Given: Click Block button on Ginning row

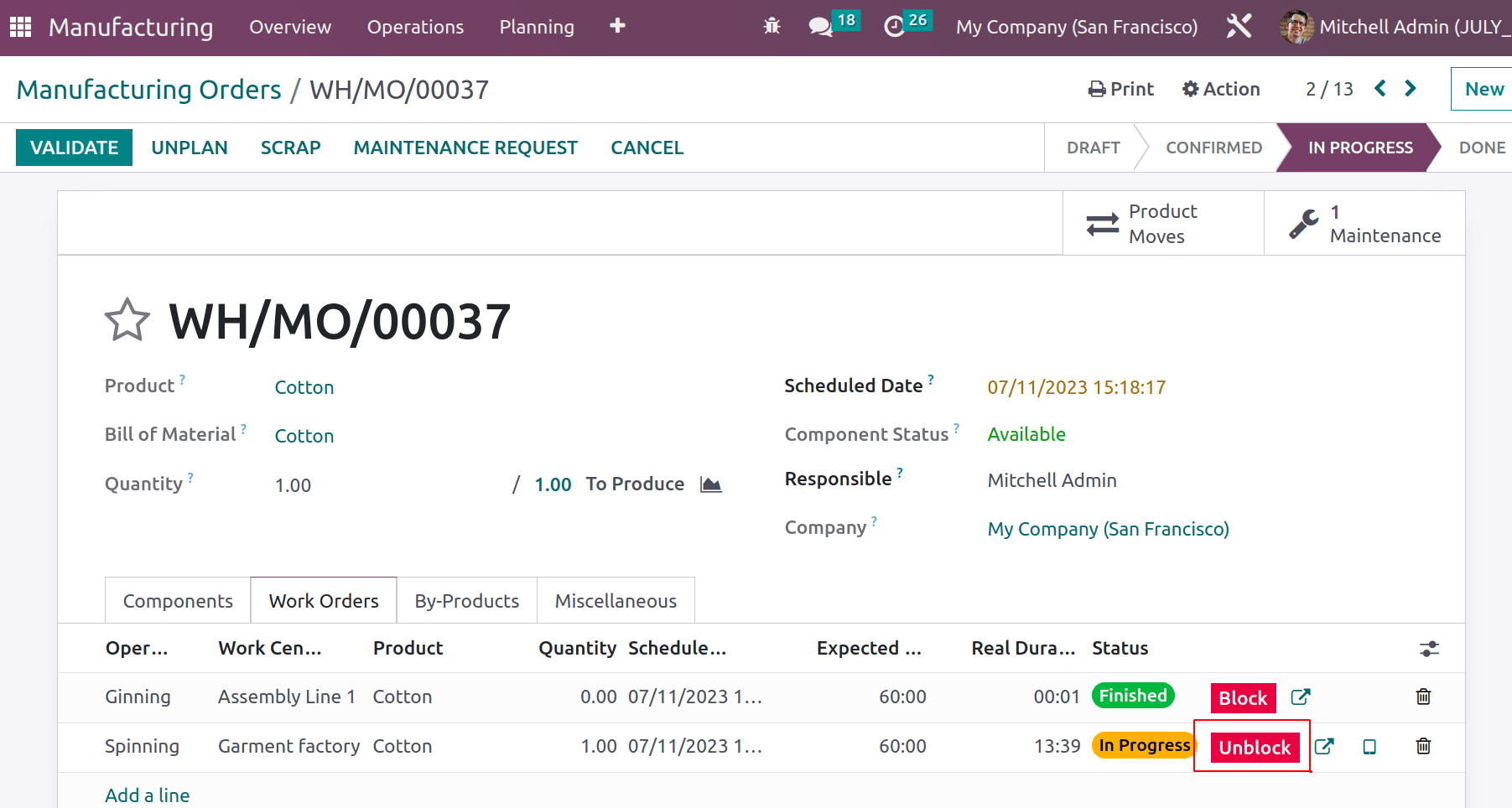Looking at the screenshot, I should click(x=1243, y=697).
